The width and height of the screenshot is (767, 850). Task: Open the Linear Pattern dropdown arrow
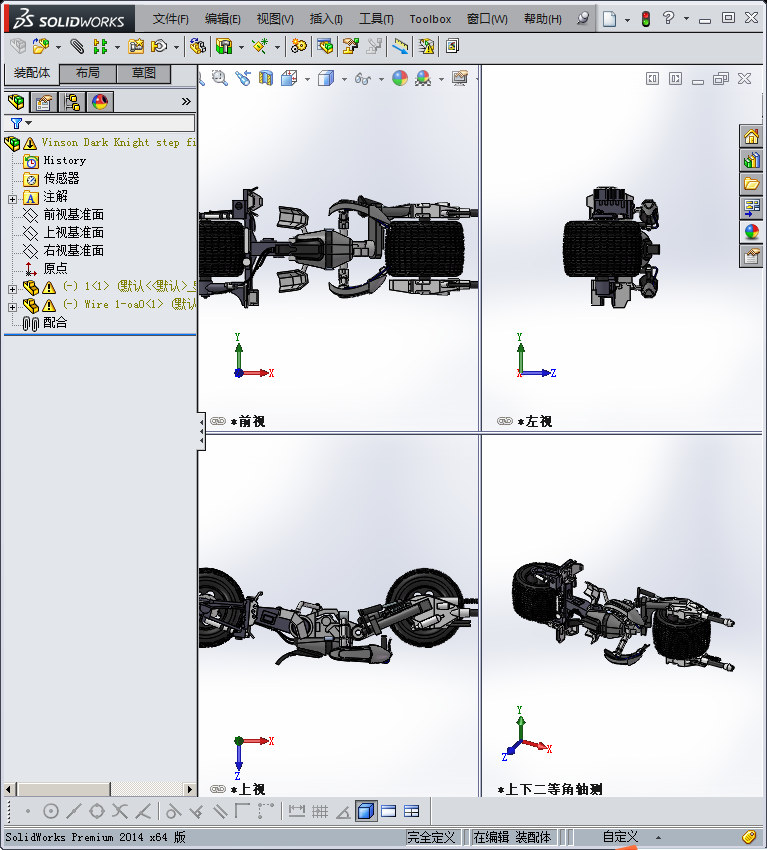tap(117, 48)
